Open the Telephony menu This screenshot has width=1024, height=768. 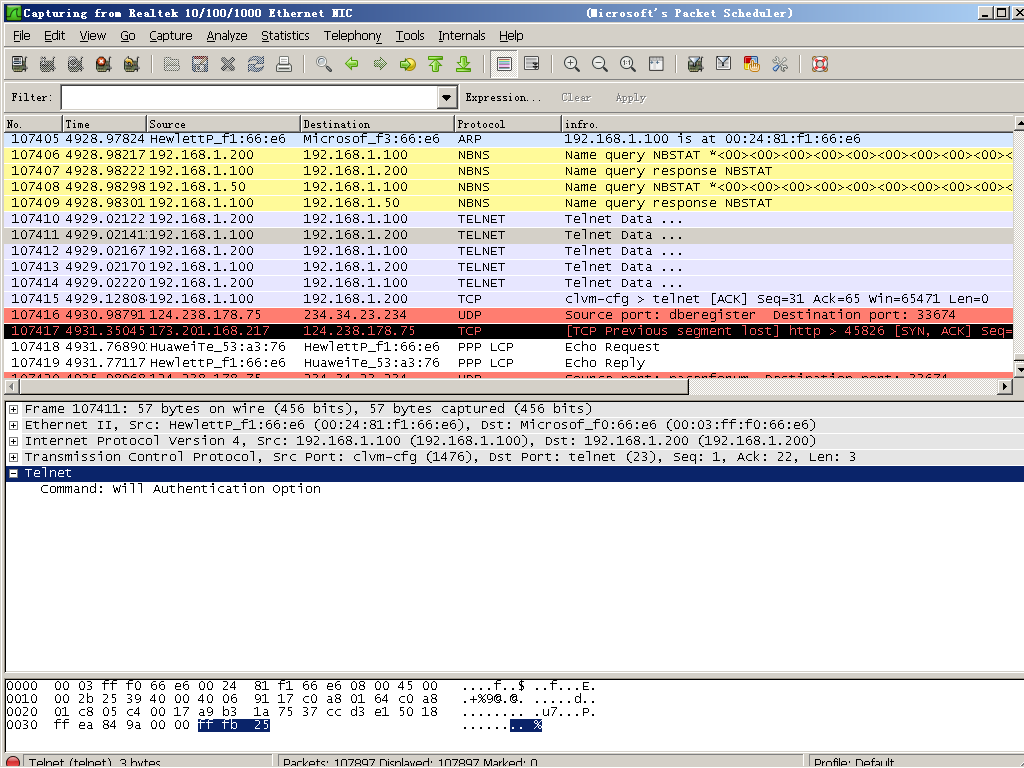point(352,36)
